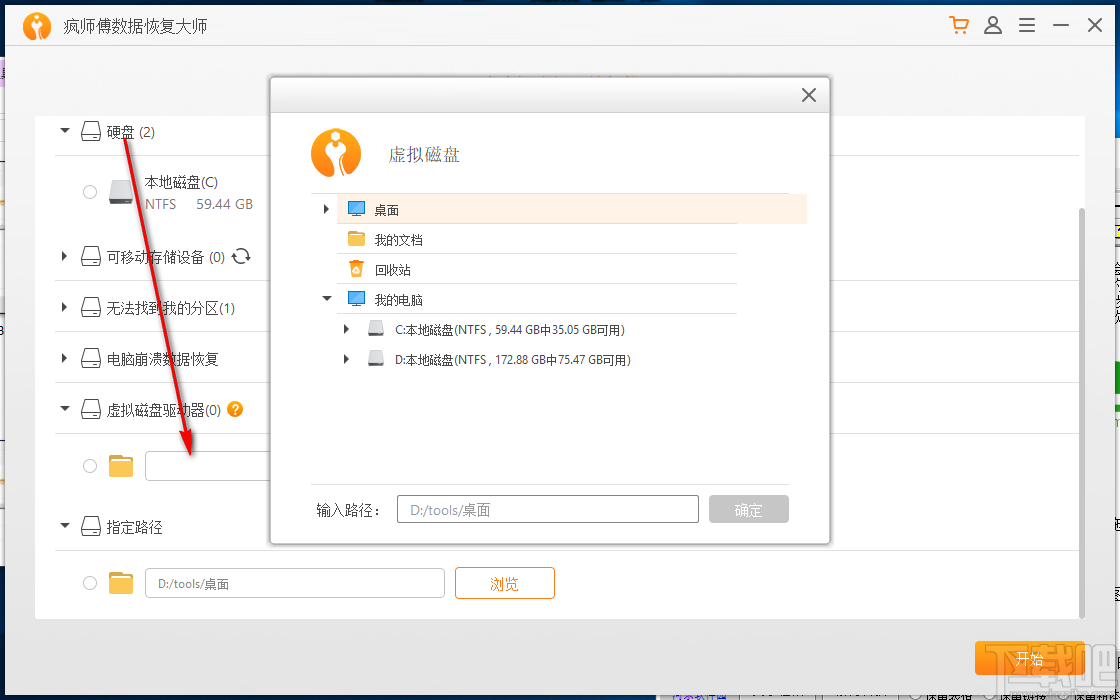This screenshot has width=1120, height=700.
Task: Click the 电脑崩溃数据恢复 label
Action: (162, 359)
